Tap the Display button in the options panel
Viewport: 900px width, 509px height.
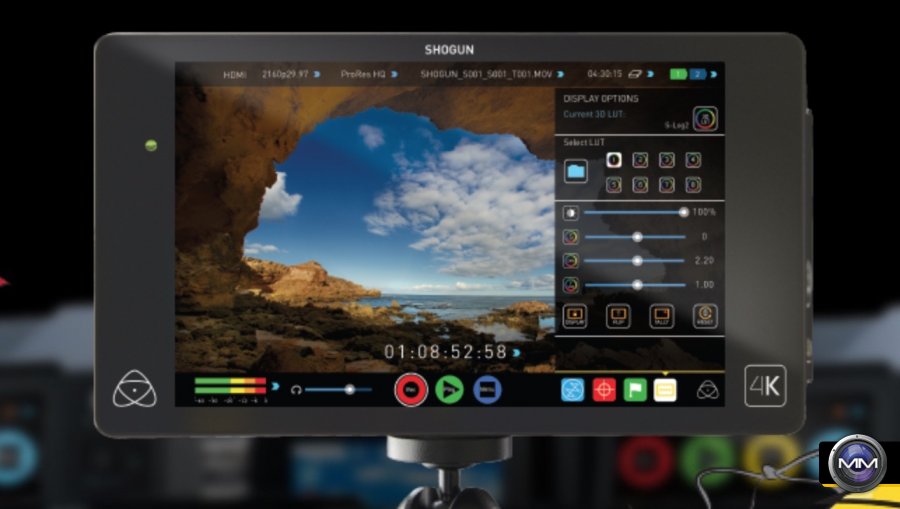(x=575, y=316)
